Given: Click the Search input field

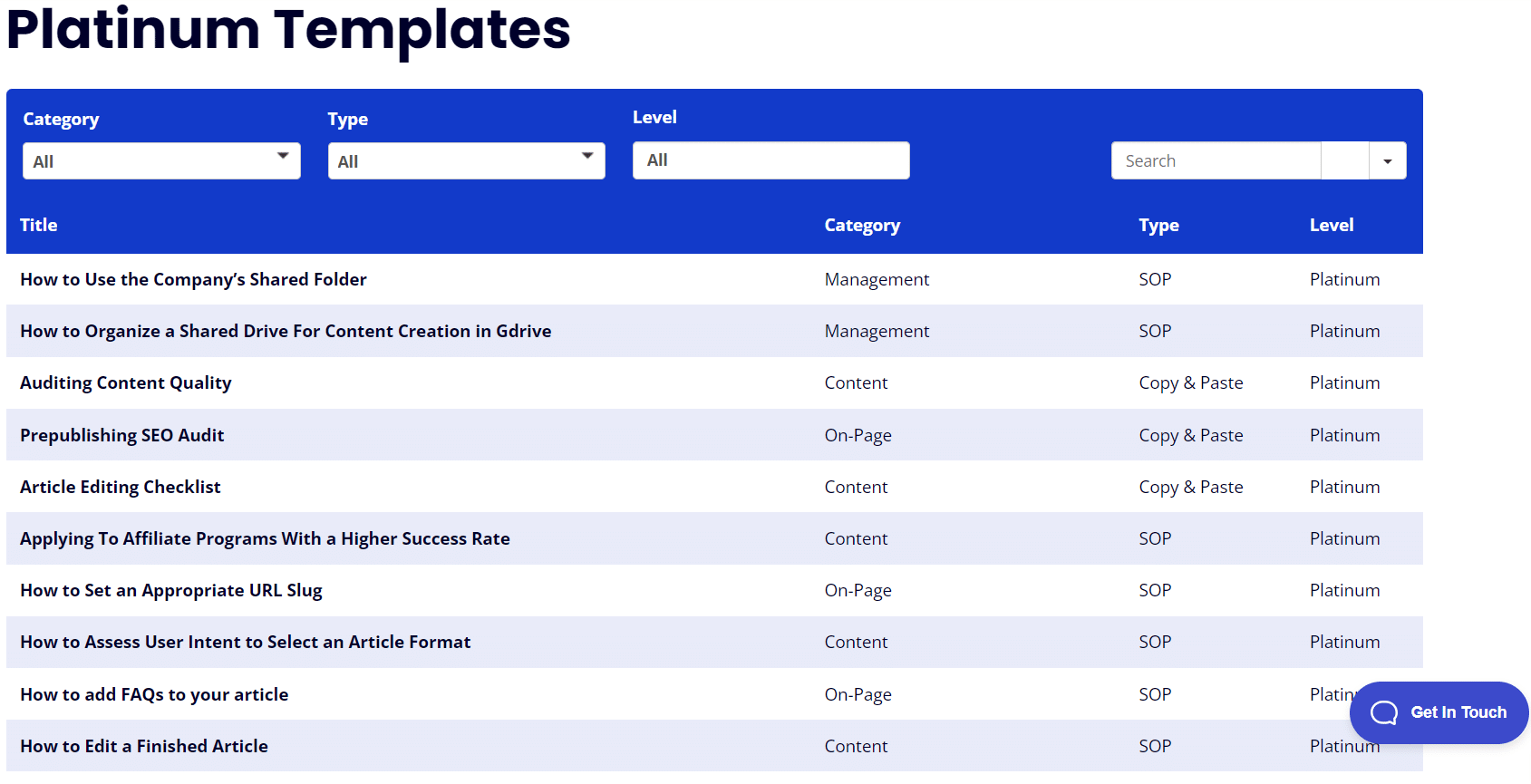Looking at the screenshot, I should pos(1216,160).
